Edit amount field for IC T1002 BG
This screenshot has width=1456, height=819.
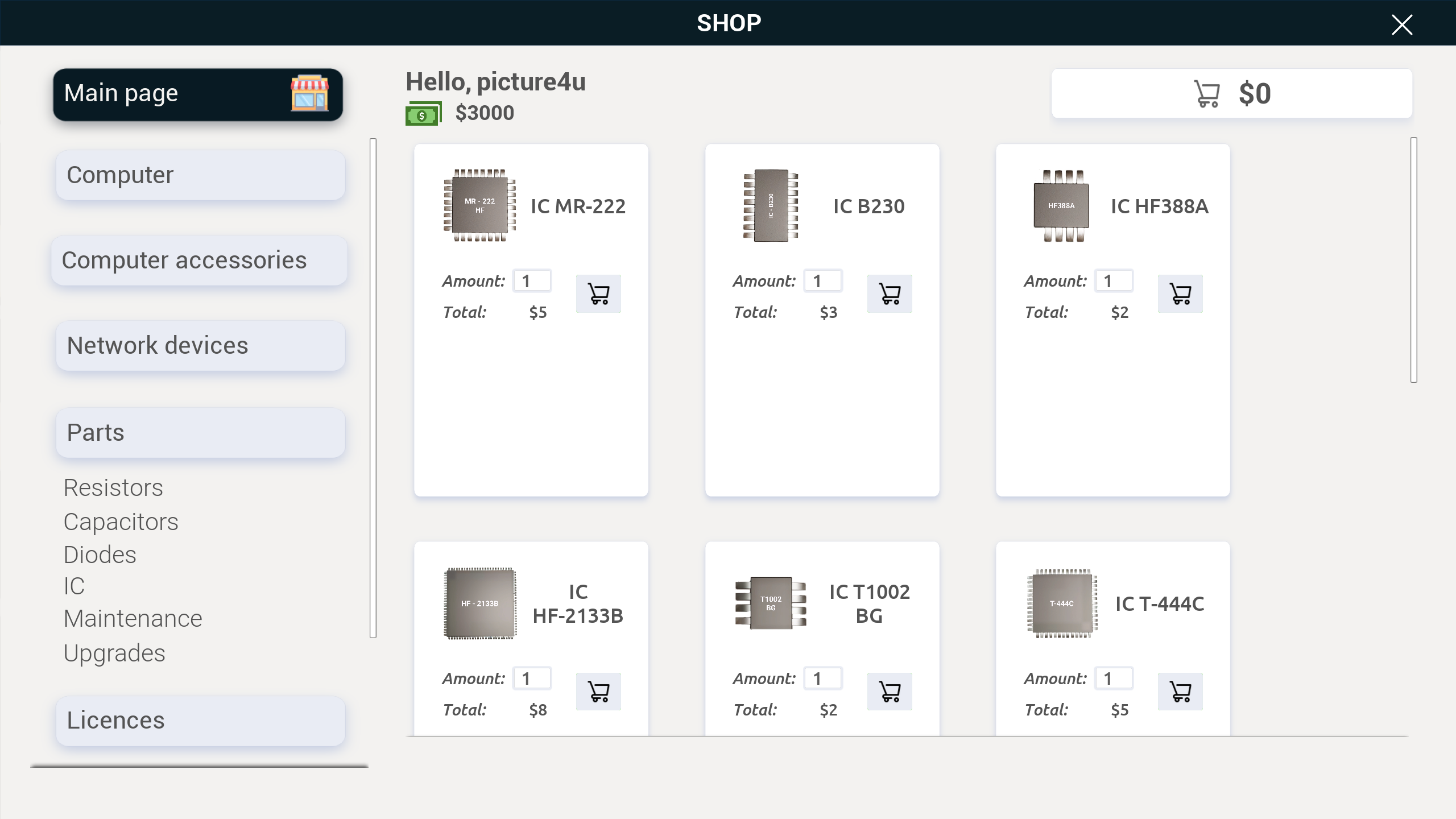click(x=823, y=679)
